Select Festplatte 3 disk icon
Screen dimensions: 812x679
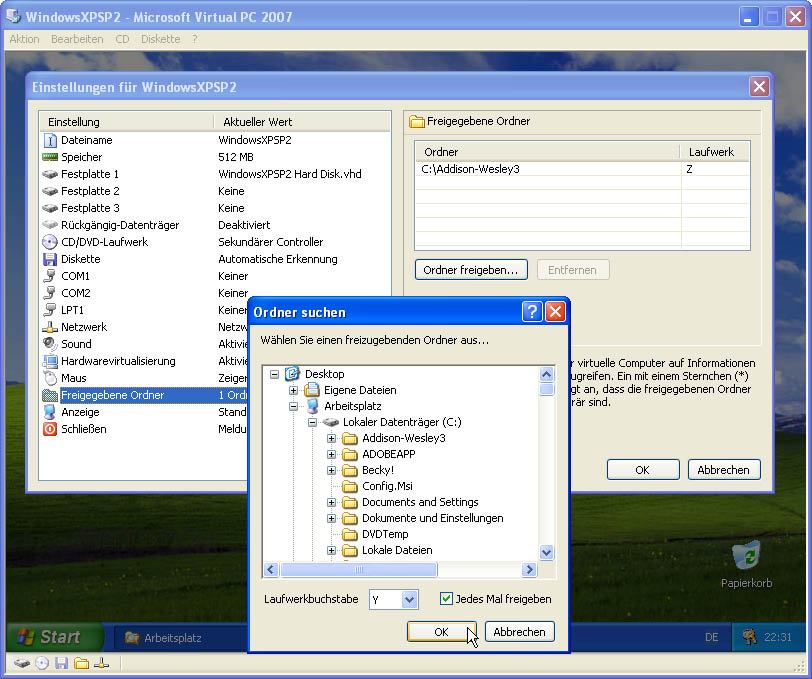(x=50, y=208)
